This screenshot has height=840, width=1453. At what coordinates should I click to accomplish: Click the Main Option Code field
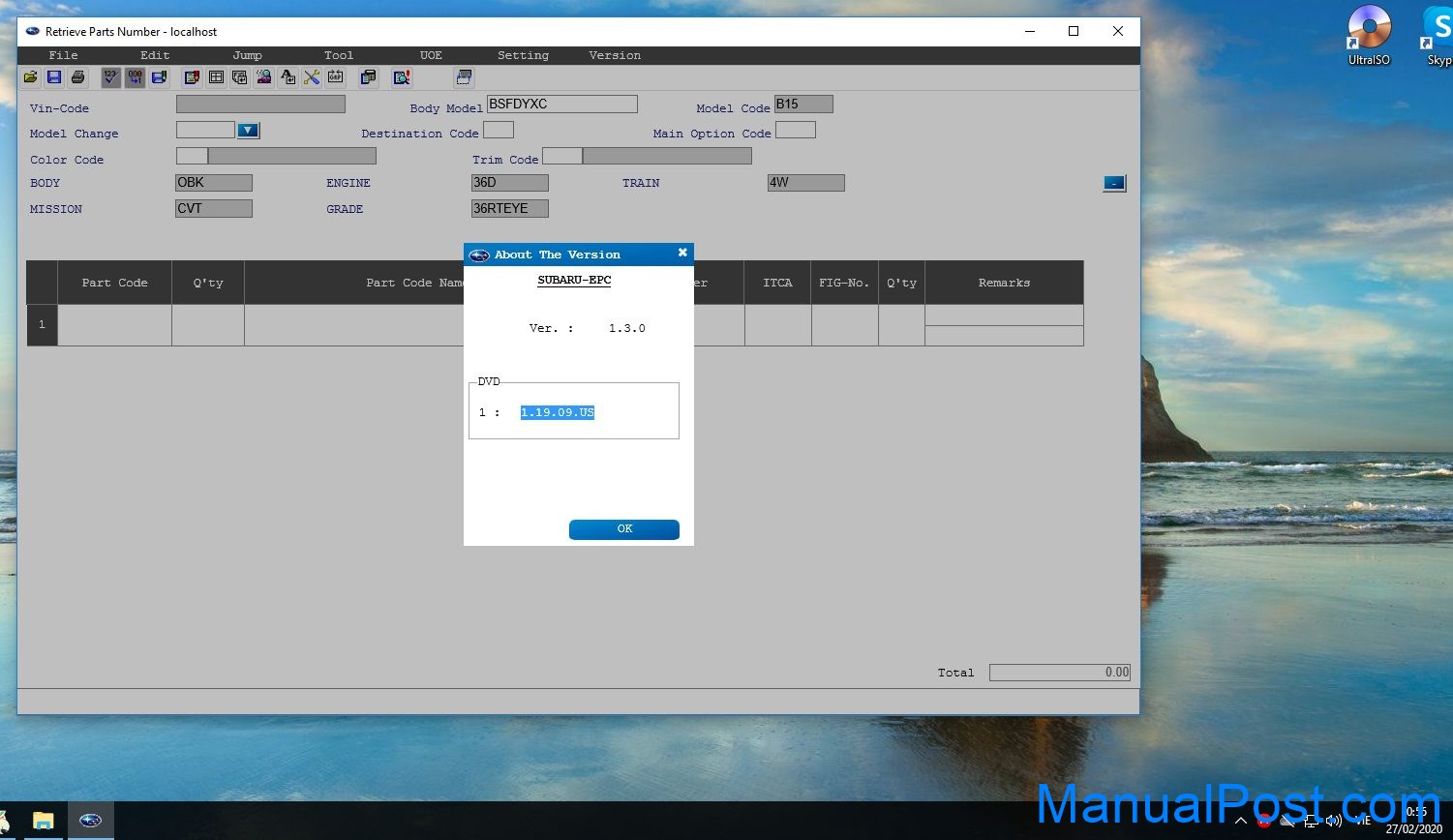point(796,130)
